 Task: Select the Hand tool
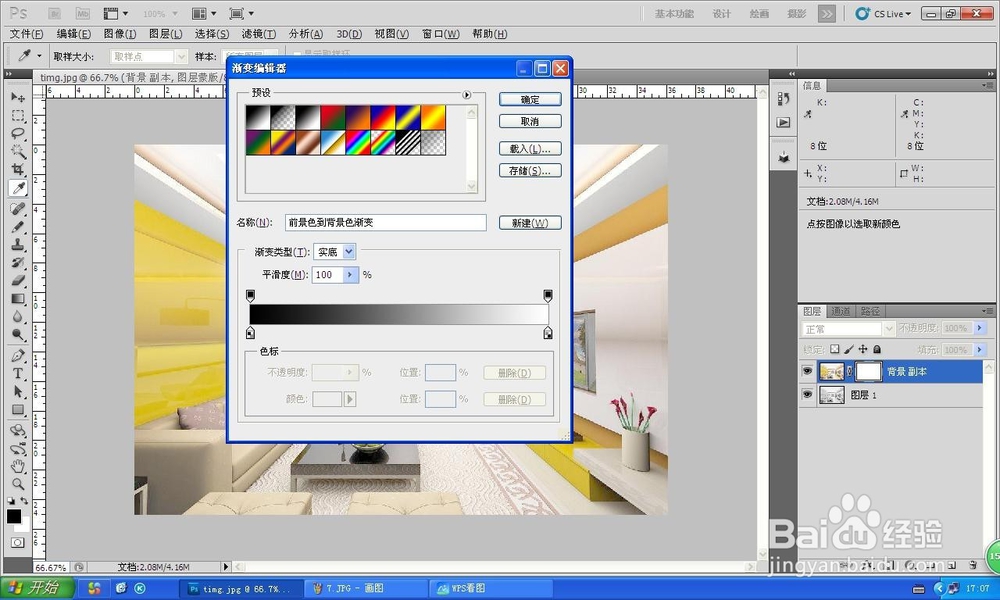[x=18, y=466]
